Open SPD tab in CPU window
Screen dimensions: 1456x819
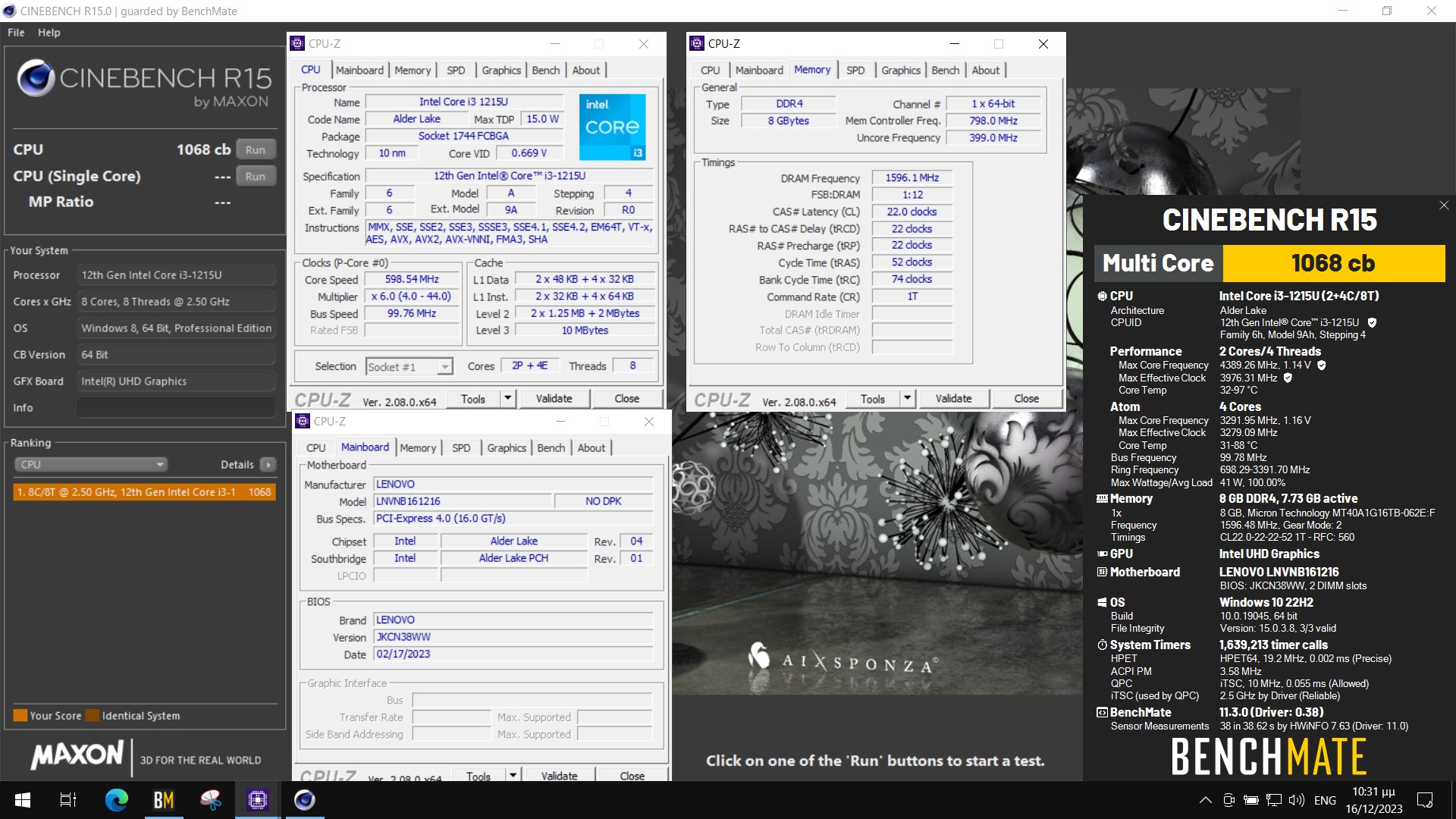coord(456,70)
